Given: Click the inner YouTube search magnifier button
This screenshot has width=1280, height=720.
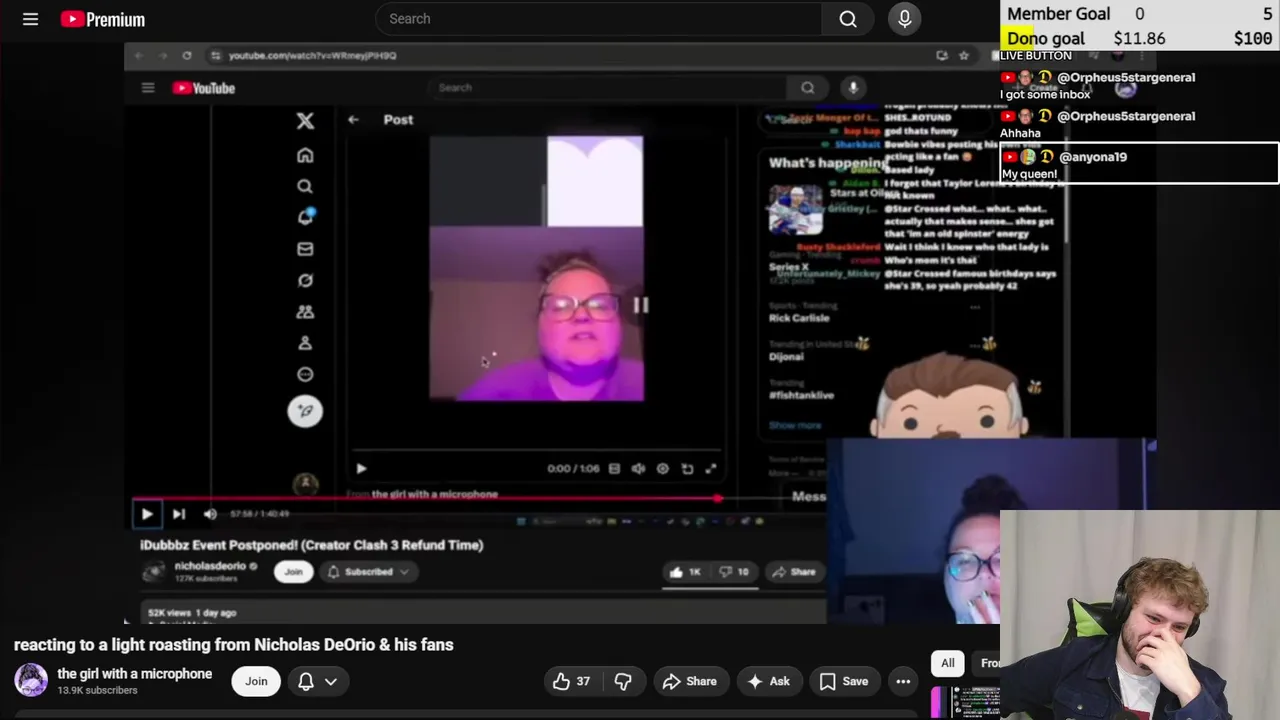Looking at the screenshot, I should pos(808,88).
